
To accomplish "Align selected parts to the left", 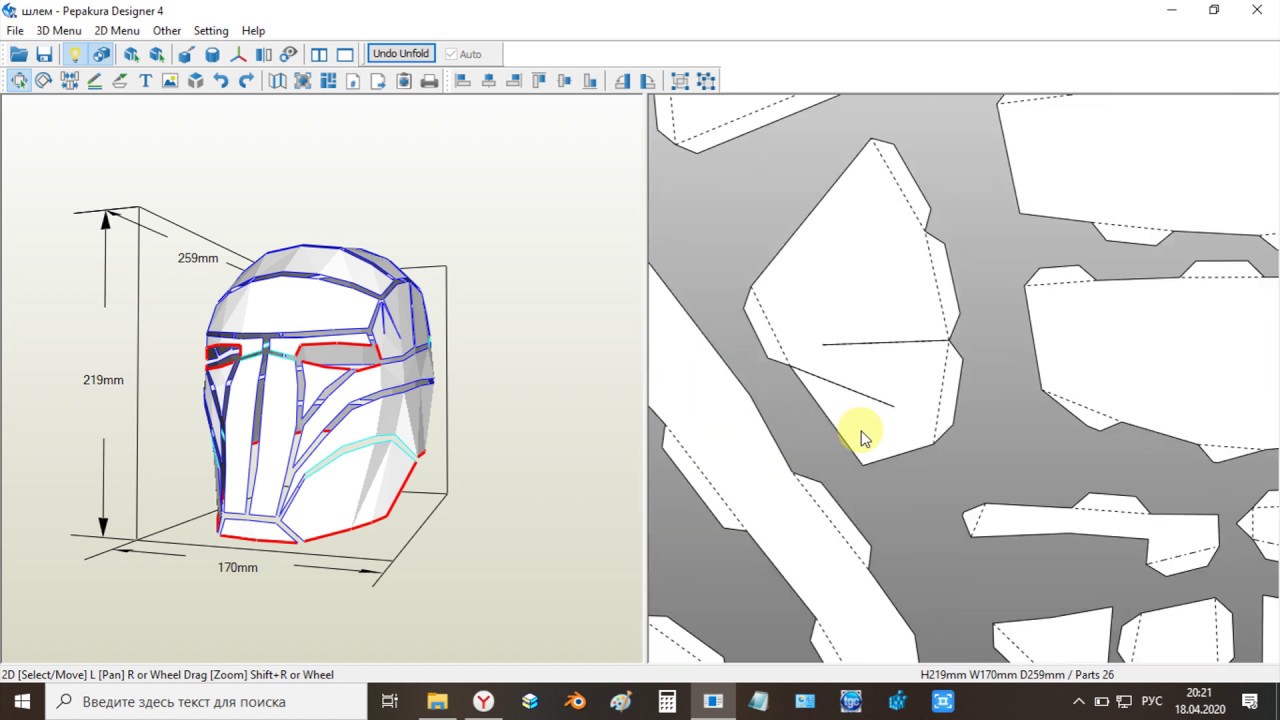I will tap(463, 81).
